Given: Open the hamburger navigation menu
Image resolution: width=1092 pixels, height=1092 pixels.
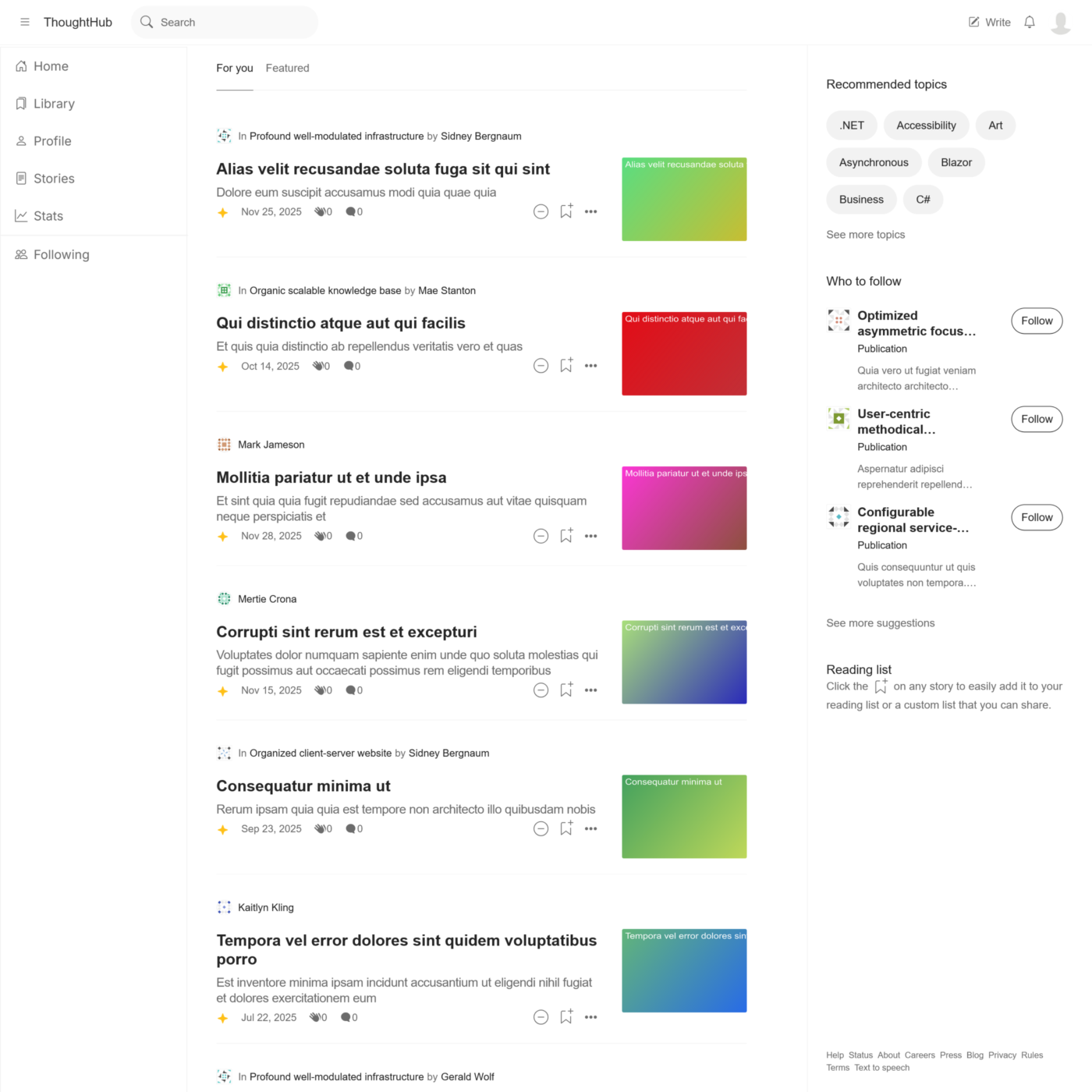Looking at the screenshot, I should (x=25, y=22).
